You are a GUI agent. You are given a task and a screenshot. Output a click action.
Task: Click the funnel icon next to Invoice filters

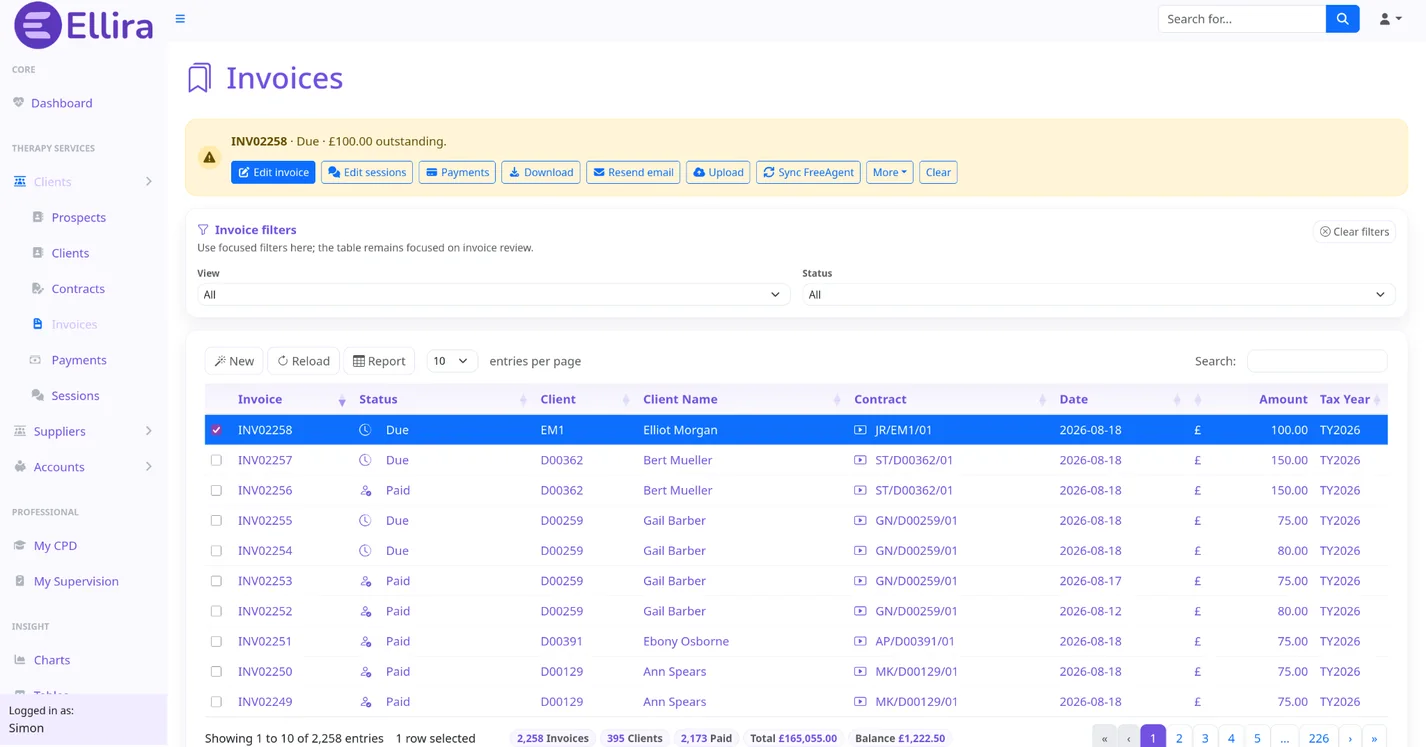coord(203,230)
